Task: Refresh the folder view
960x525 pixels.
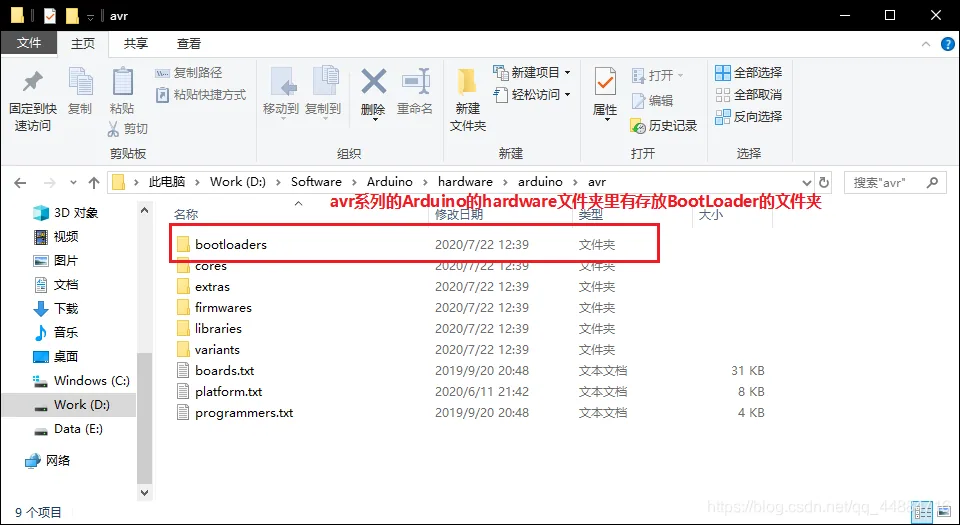Action: [x=824, y=182]
